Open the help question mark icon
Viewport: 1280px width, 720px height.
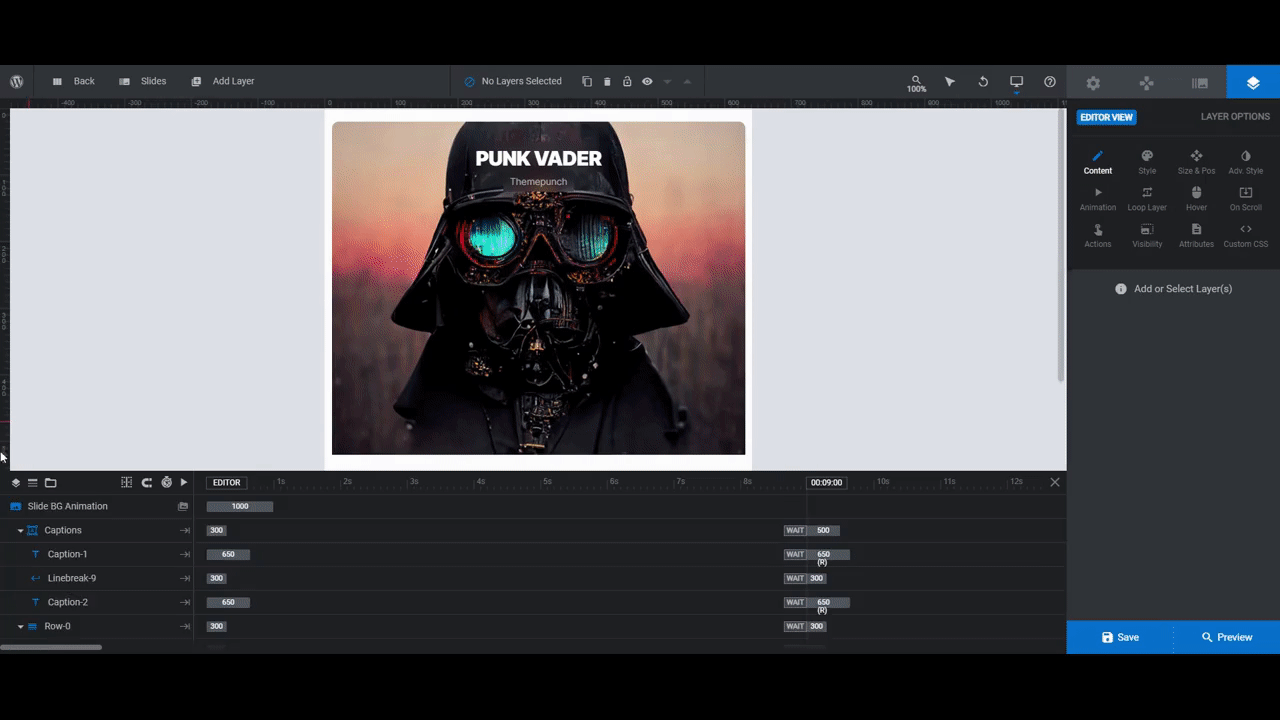[1050, 81]
